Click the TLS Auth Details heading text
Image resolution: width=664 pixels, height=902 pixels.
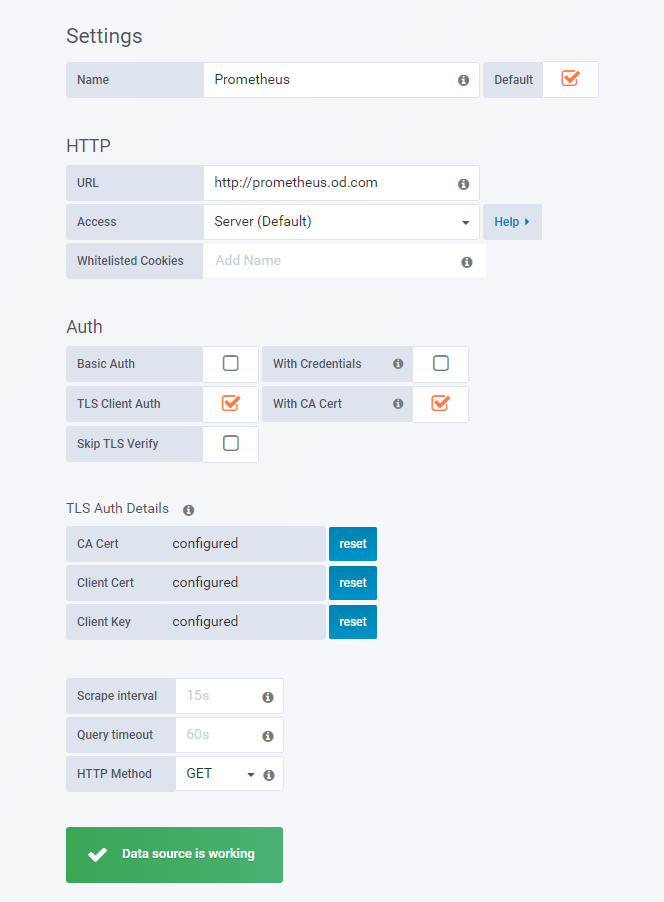coord(117,509)
